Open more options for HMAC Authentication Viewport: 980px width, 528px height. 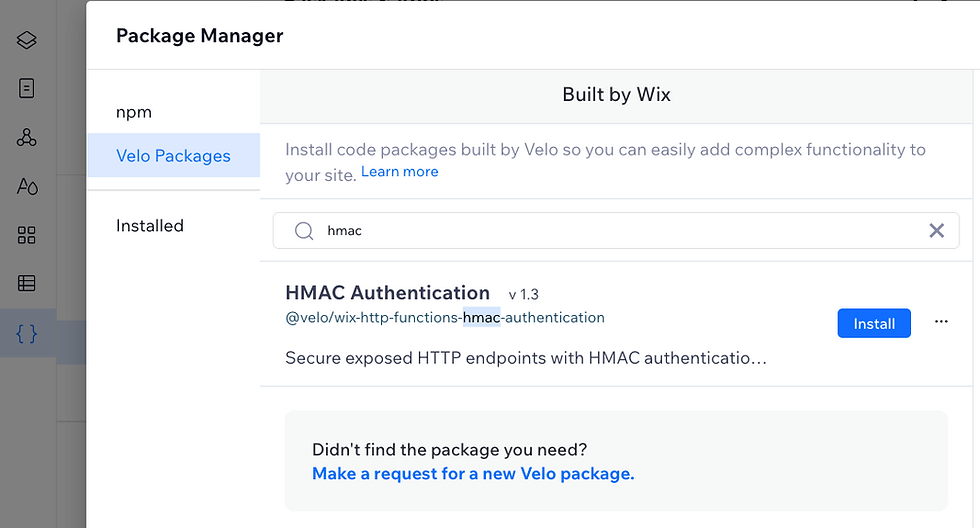coord(941,322)
